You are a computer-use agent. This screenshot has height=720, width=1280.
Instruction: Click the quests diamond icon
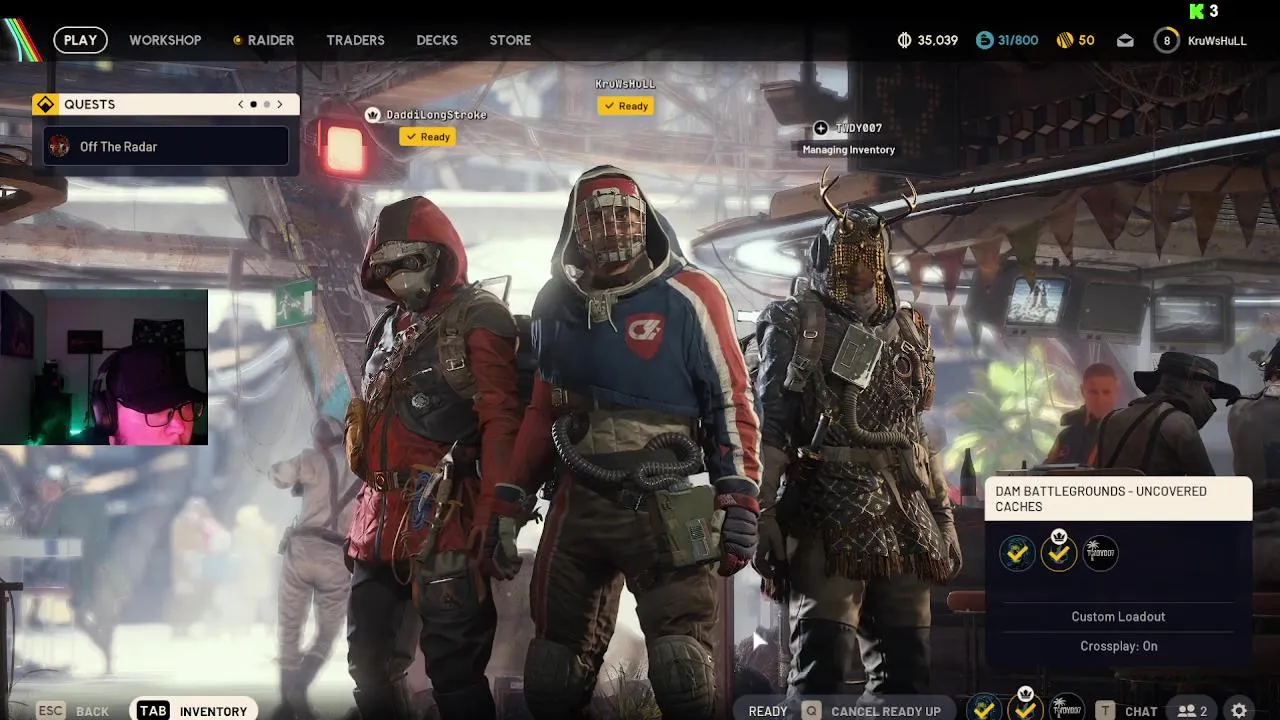(45, 104)
